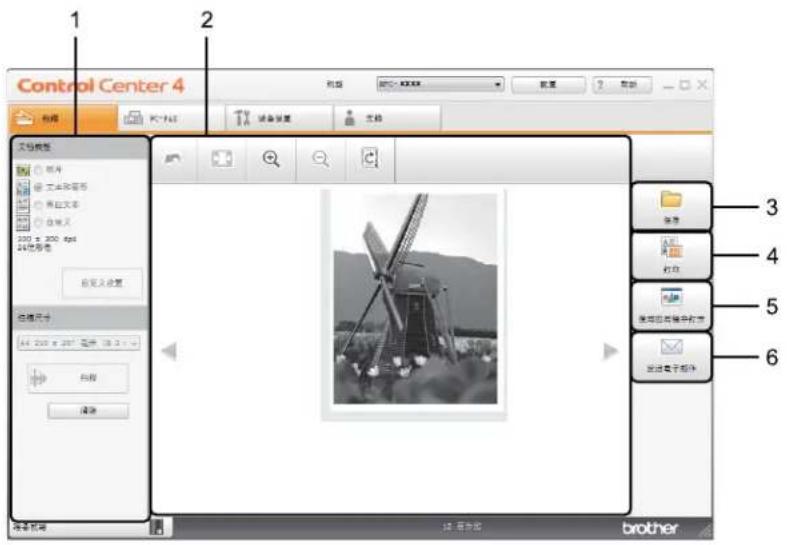The width and height of the screenshot is (787, 545).
Task: Go to the Support tab
Action: click(x=387, y=118)
